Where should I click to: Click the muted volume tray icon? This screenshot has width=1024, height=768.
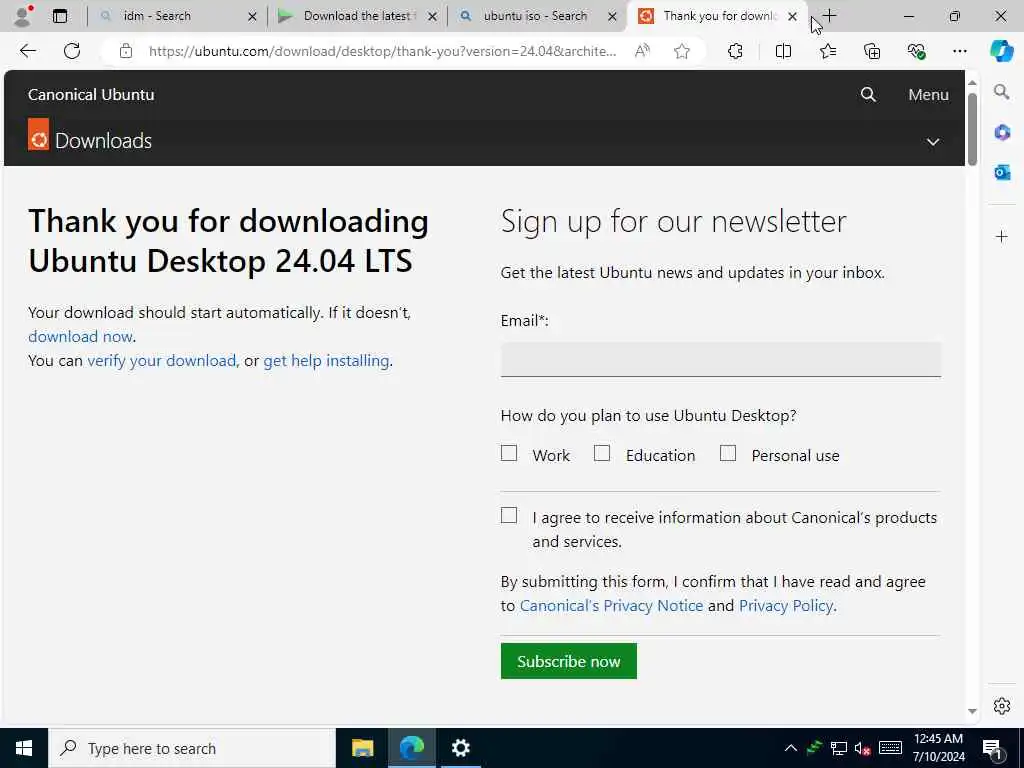[x=862, y=748]
